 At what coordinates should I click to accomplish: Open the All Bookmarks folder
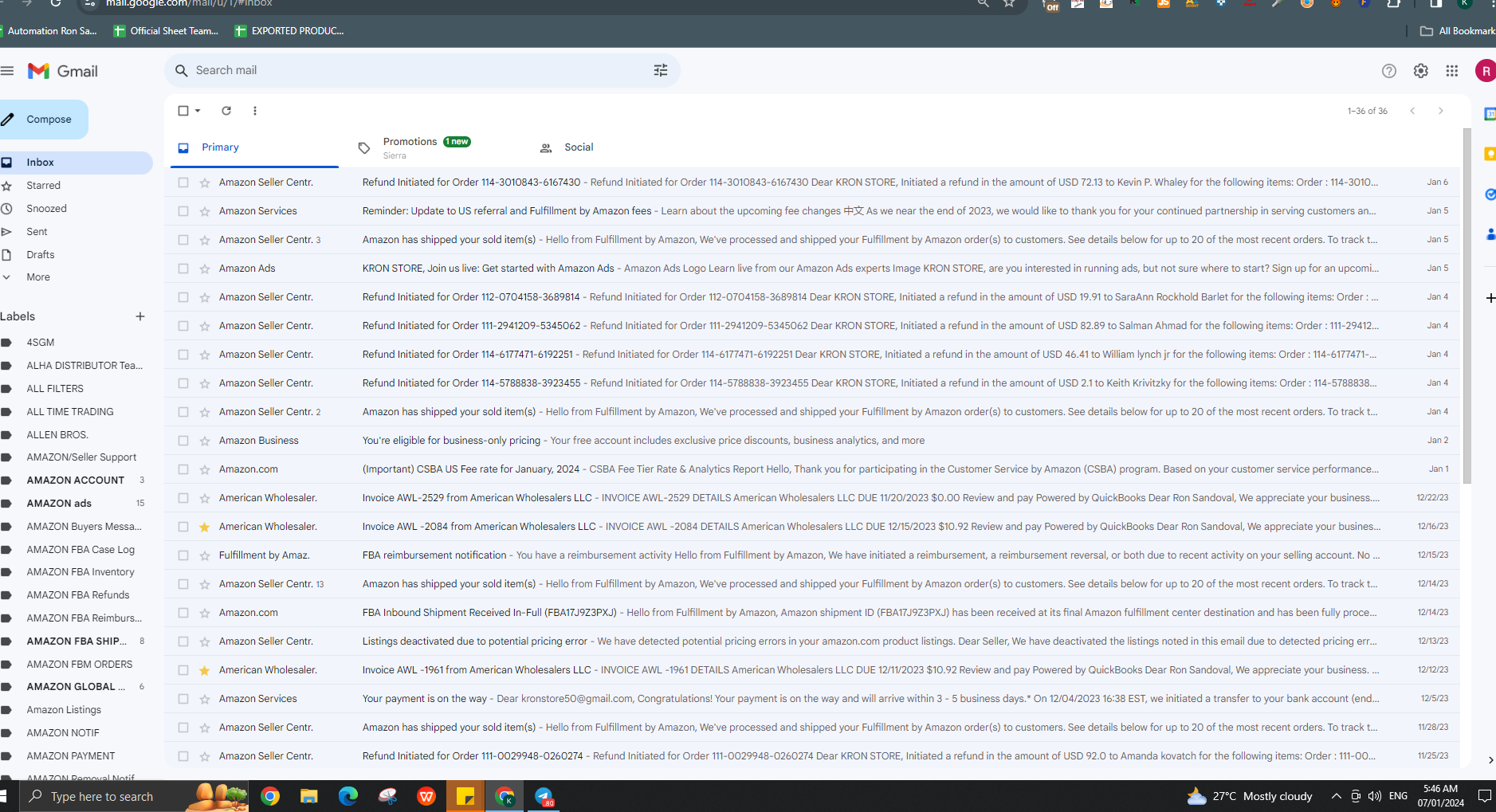point(1458,31)
